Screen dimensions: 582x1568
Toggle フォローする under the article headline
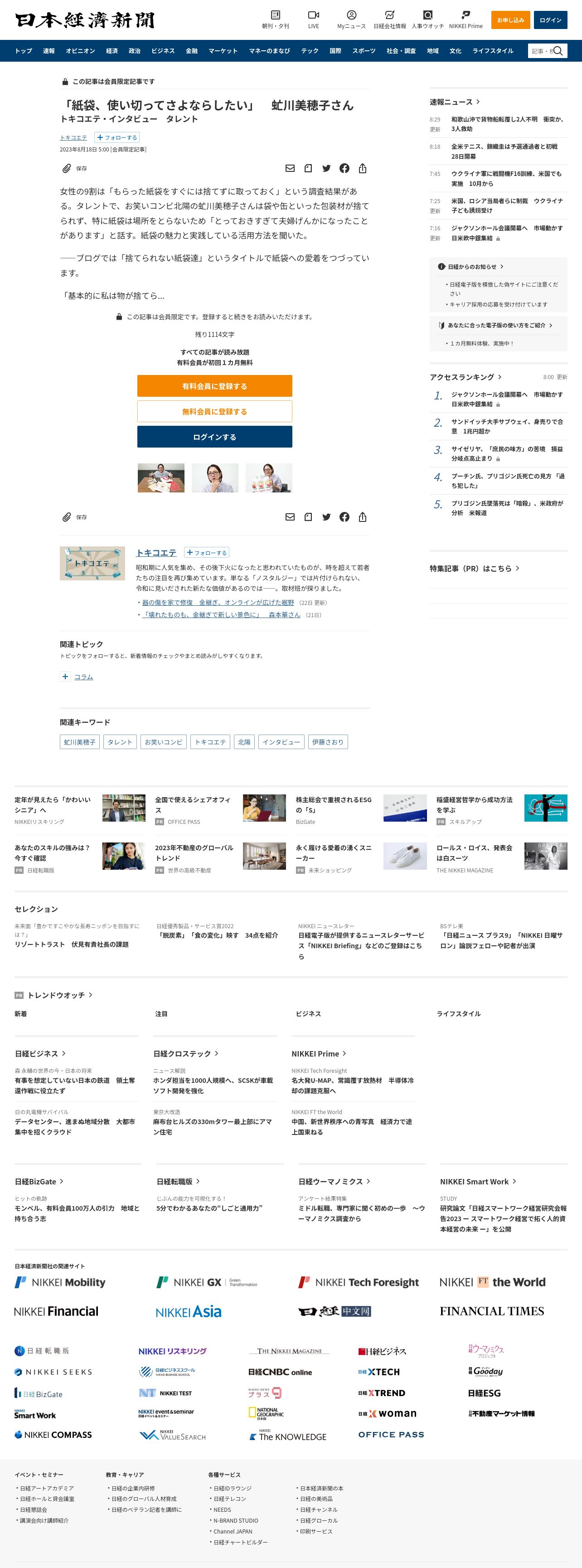click(x=117, y=137)
